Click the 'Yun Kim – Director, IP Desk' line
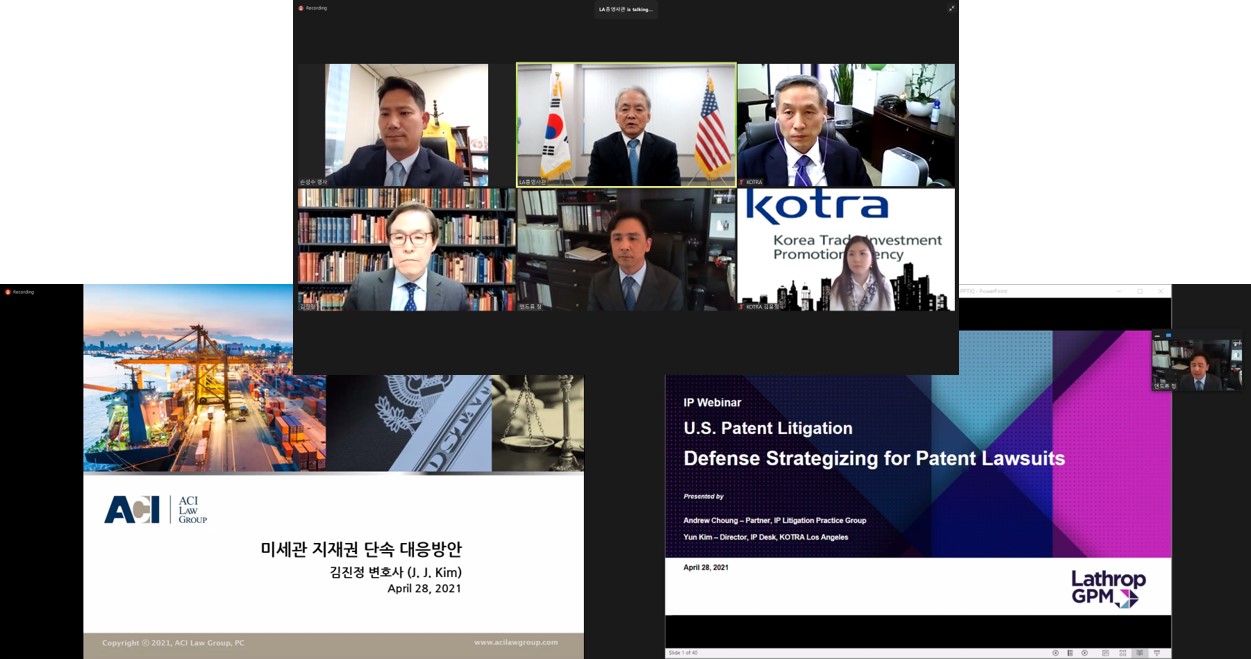The height and width of the screenshot is (659, 1251). (x=766, y=537)
